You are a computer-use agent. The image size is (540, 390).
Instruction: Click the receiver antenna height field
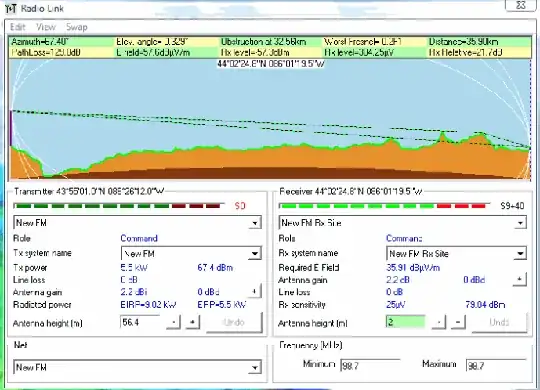click(x=405, y=322)
